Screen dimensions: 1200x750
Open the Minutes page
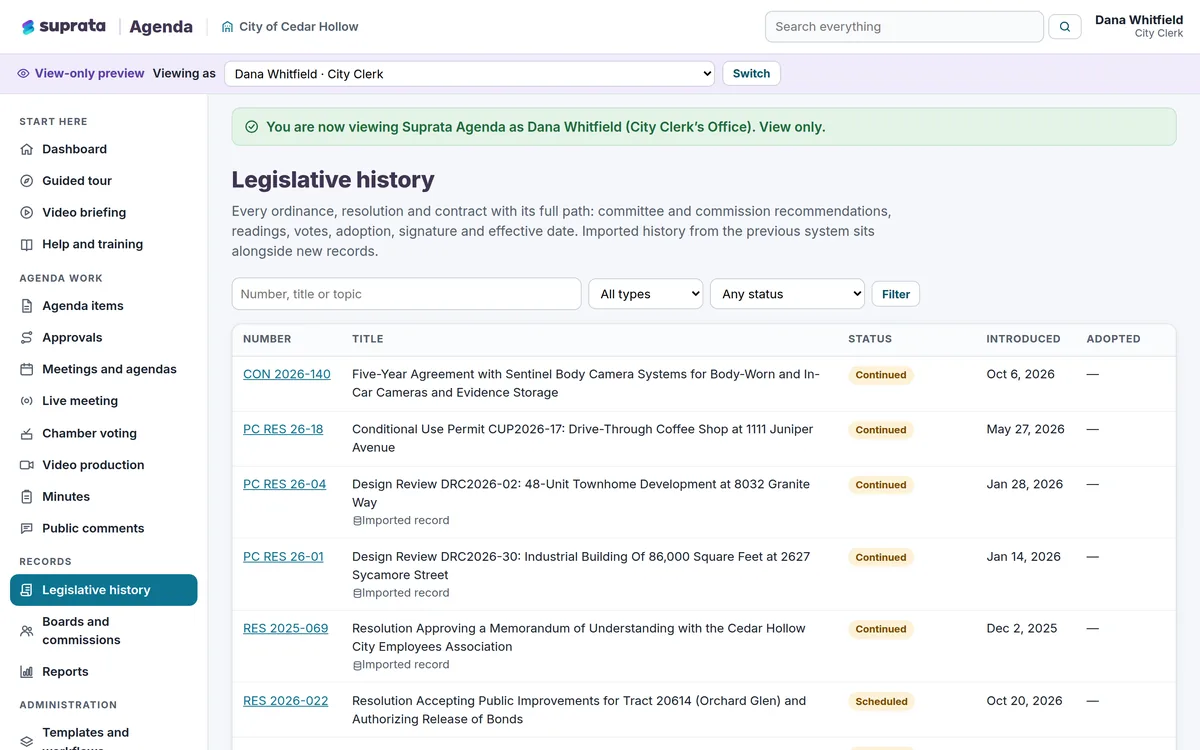tap(104, 497)
